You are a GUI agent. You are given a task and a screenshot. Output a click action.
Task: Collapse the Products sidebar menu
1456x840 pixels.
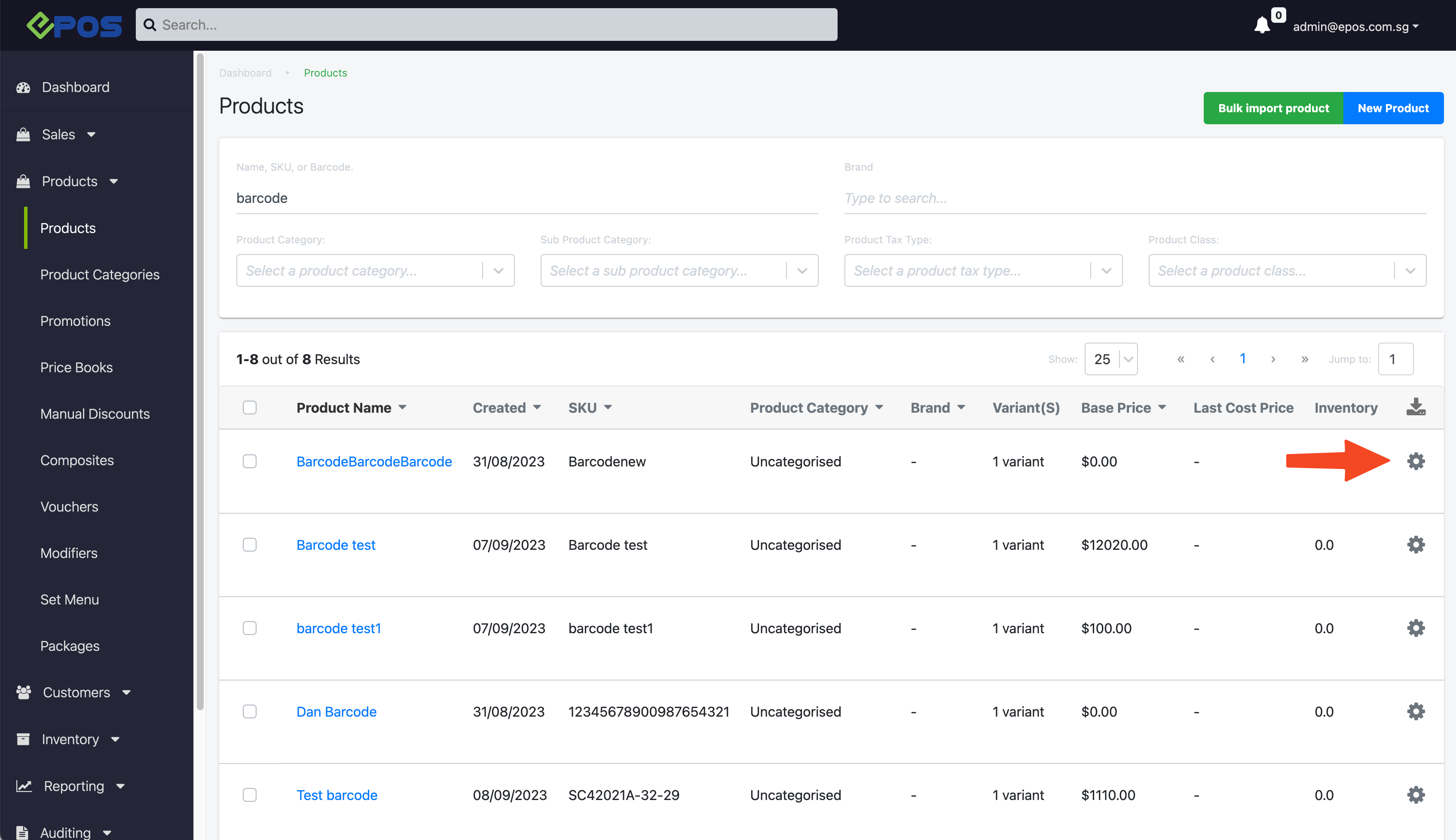[80, 181]
